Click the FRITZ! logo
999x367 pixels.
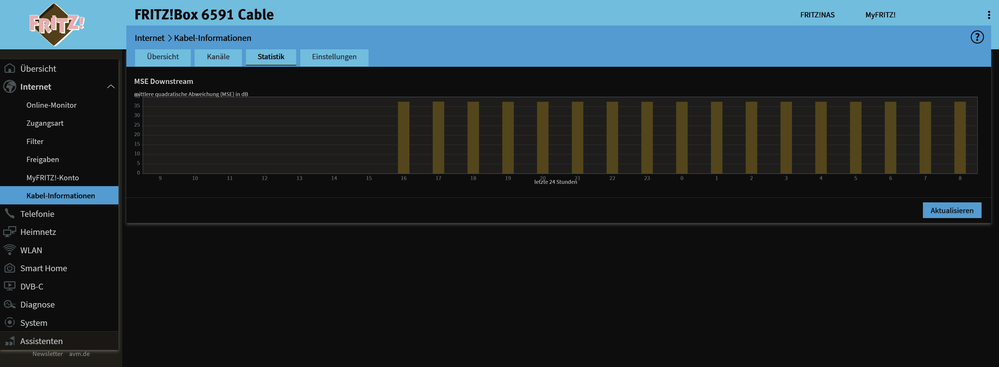click(57, 24)
